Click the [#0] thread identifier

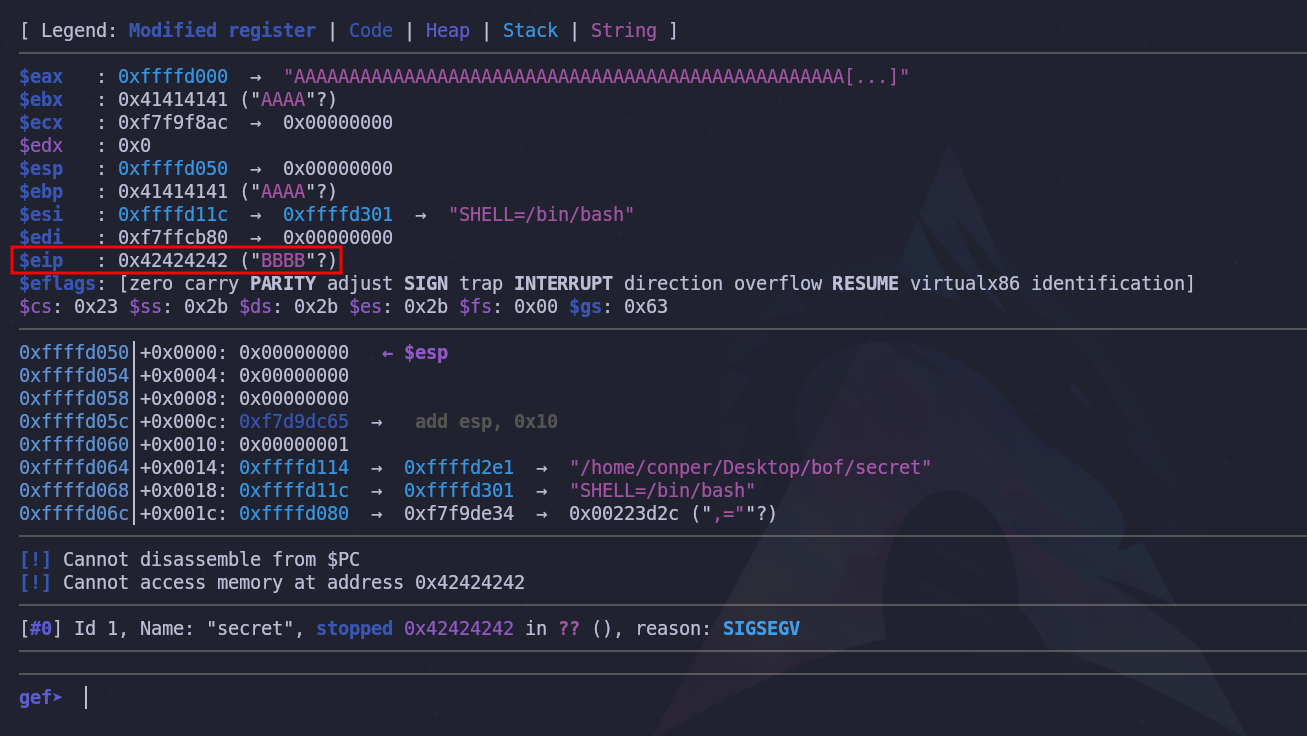pyautogui.click(x=40, y=629)
